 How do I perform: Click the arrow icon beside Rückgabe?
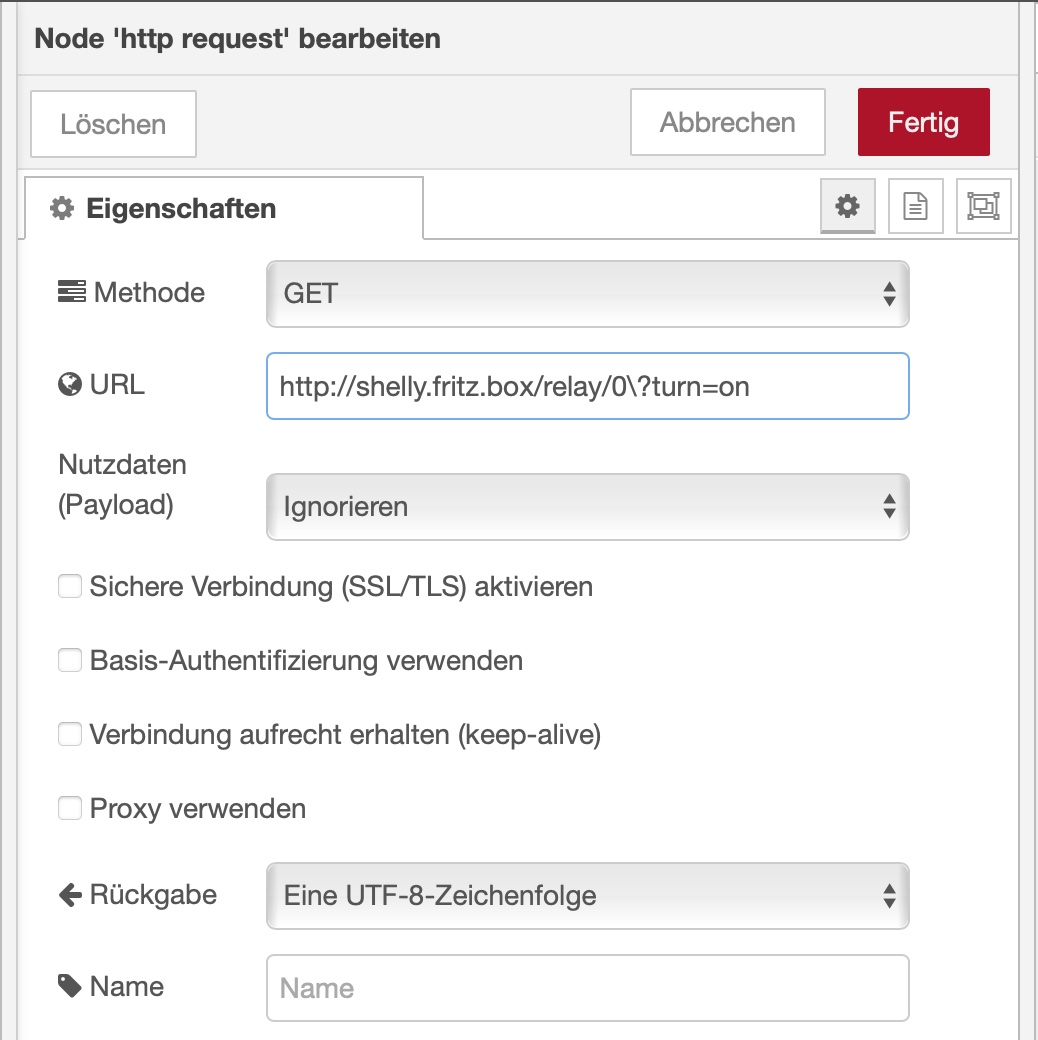pyautogui.click(x=70, y=895)
